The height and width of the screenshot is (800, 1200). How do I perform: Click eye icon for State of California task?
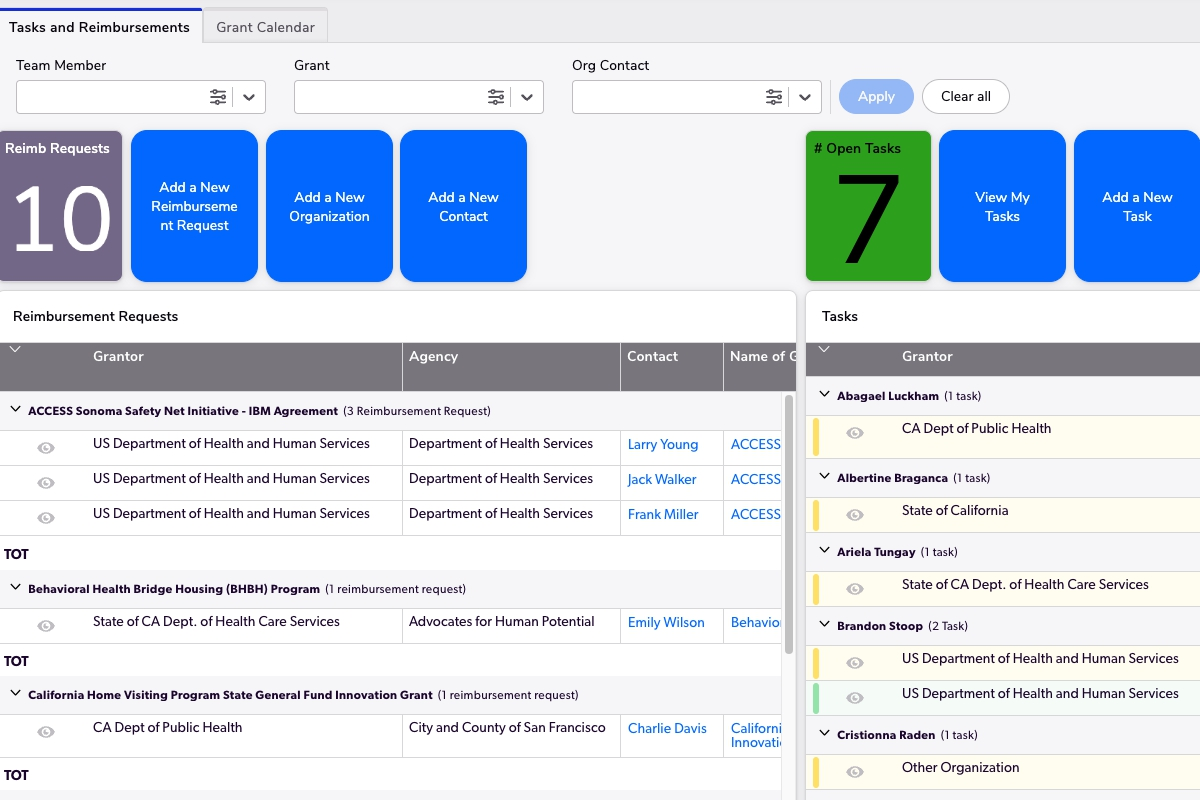click(855, 515)
